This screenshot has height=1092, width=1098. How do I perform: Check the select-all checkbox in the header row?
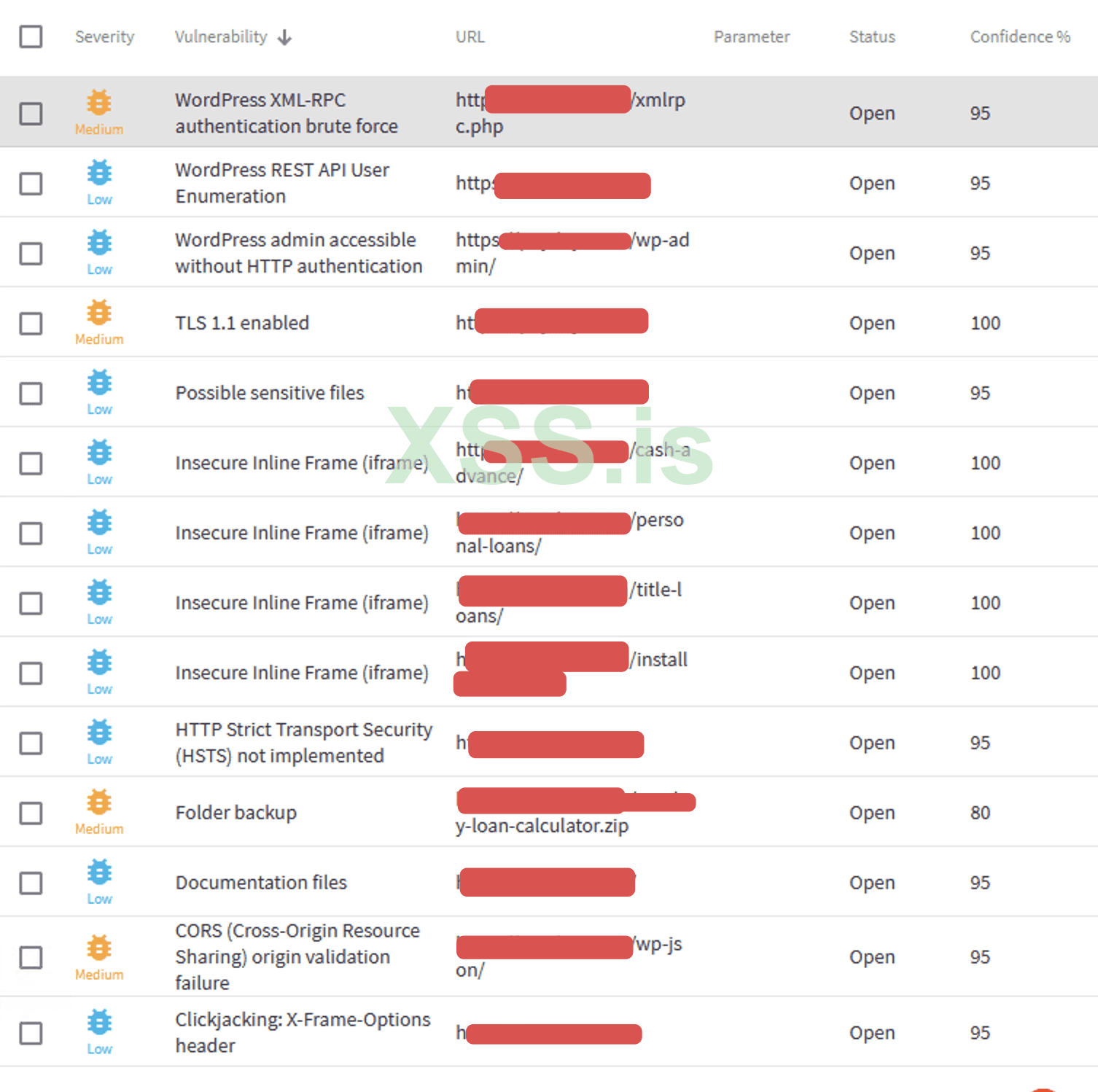click(x=31, y=36)
